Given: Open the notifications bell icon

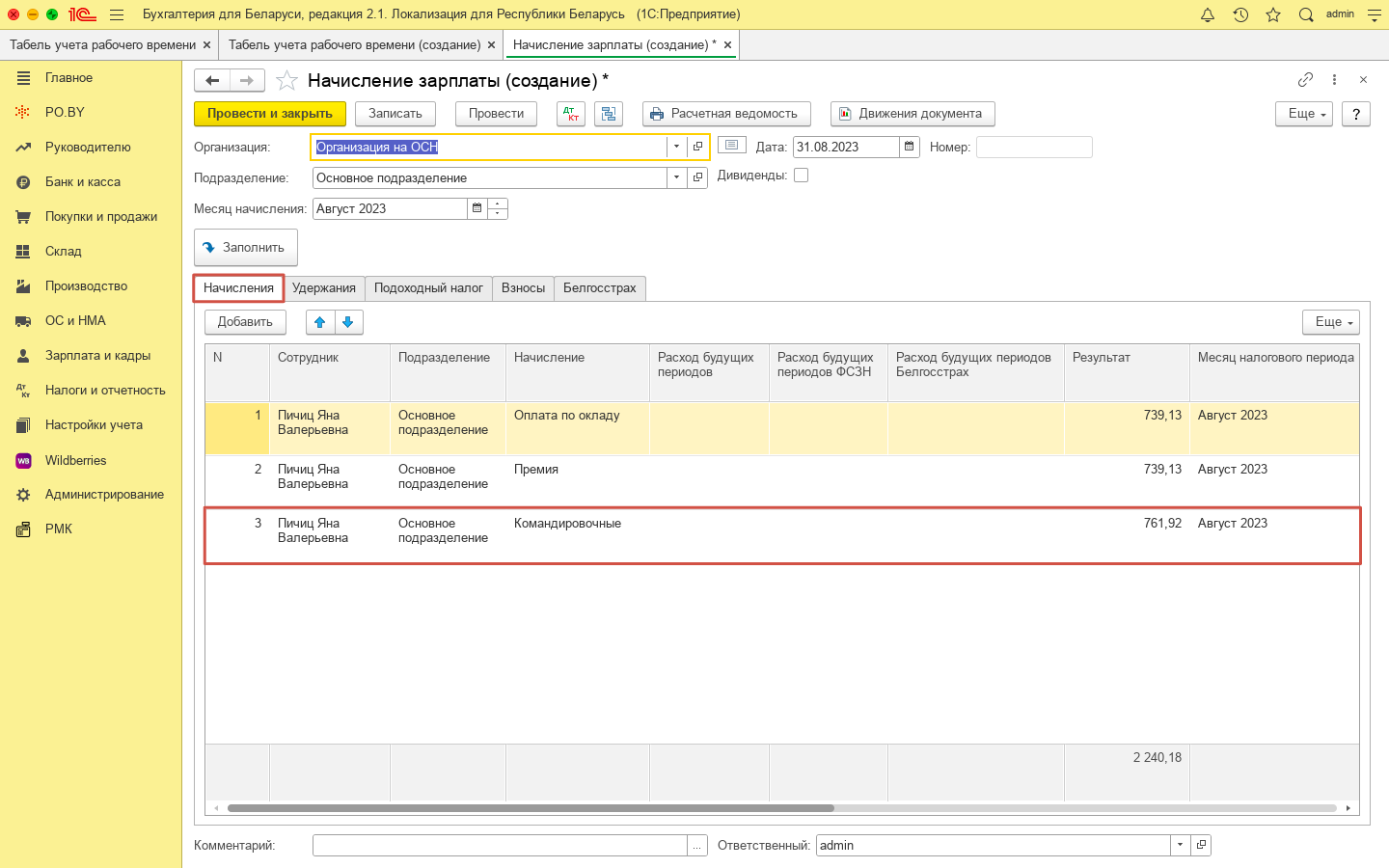Looking at the screenshot, I should 1207,14.
